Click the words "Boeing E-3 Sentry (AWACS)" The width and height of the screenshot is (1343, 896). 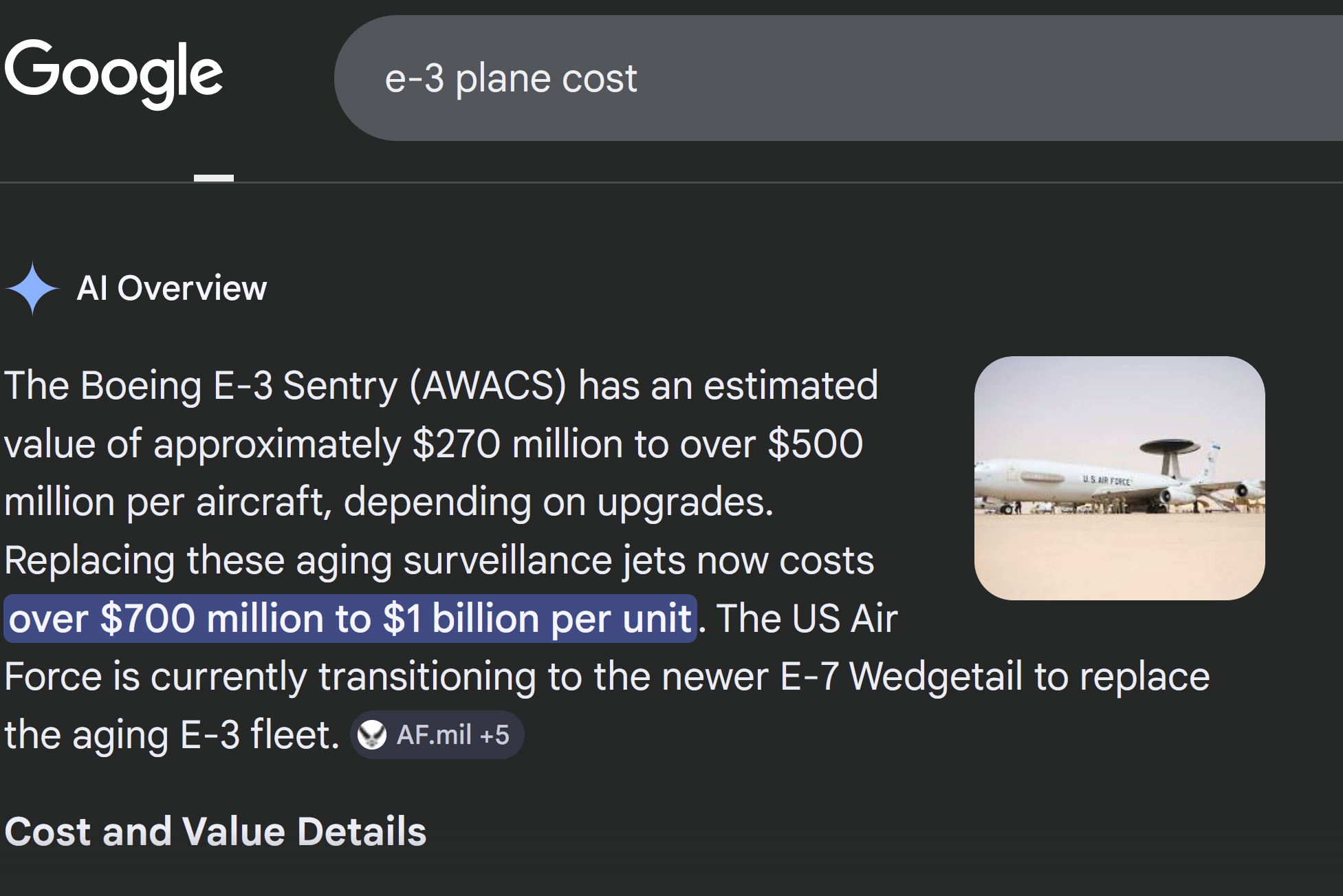click(323, 385)
